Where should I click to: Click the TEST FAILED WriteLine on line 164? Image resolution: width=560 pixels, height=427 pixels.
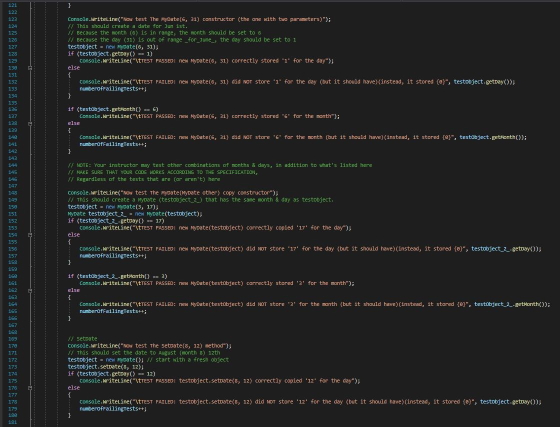point(315,305)
